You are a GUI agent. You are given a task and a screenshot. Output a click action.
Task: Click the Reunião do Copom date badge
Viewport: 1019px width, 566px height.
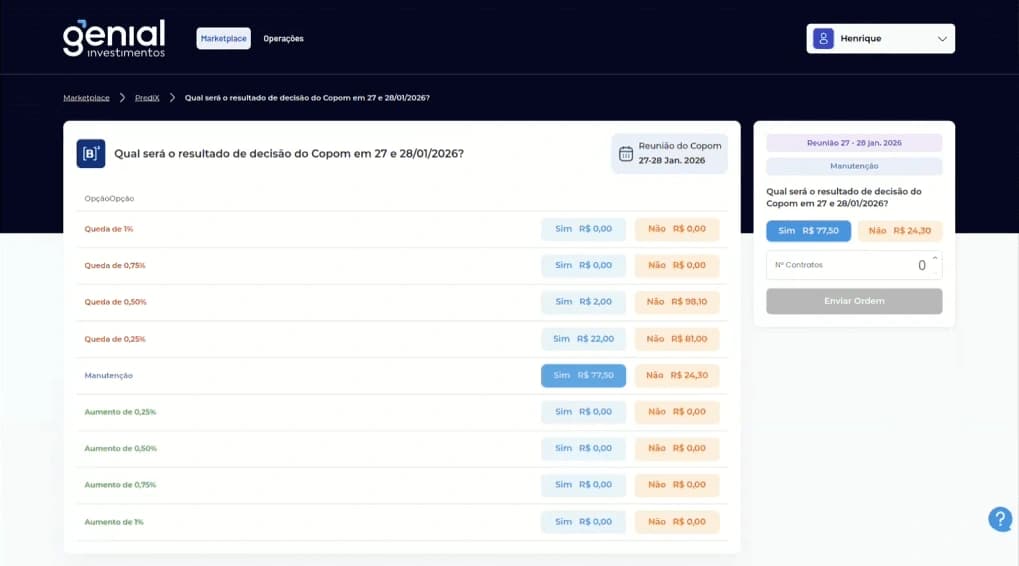(x=669, y=153)
